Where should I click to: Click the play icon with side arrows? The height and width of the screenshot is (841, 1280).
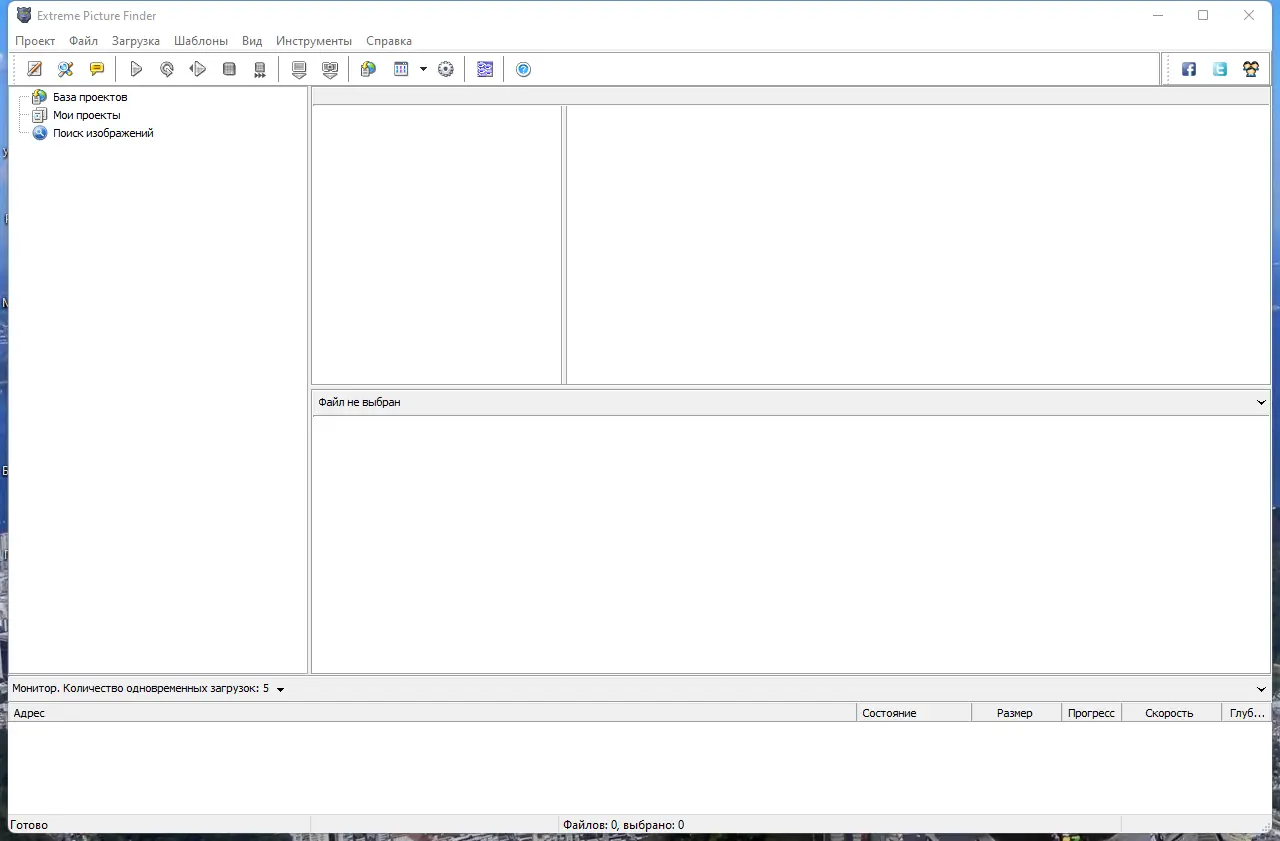[x=198, y=69]
